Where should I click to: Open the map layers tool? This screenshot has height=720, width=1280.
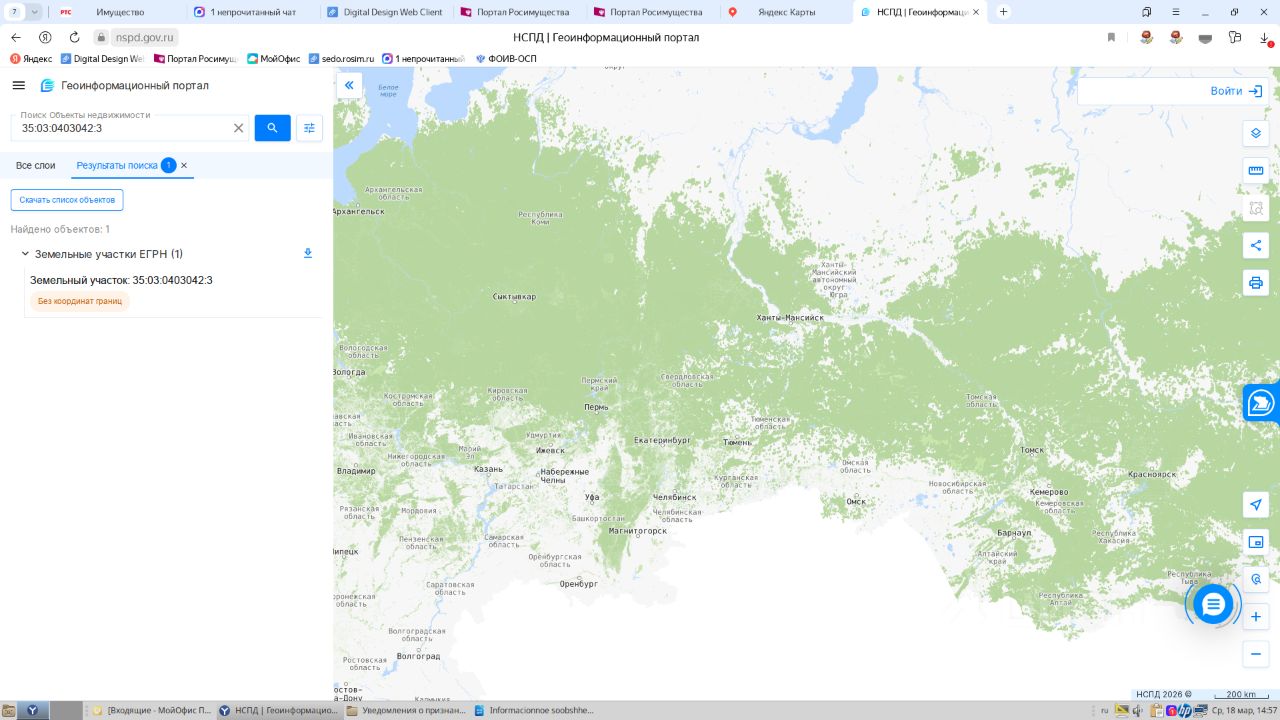pos(1256,133)
